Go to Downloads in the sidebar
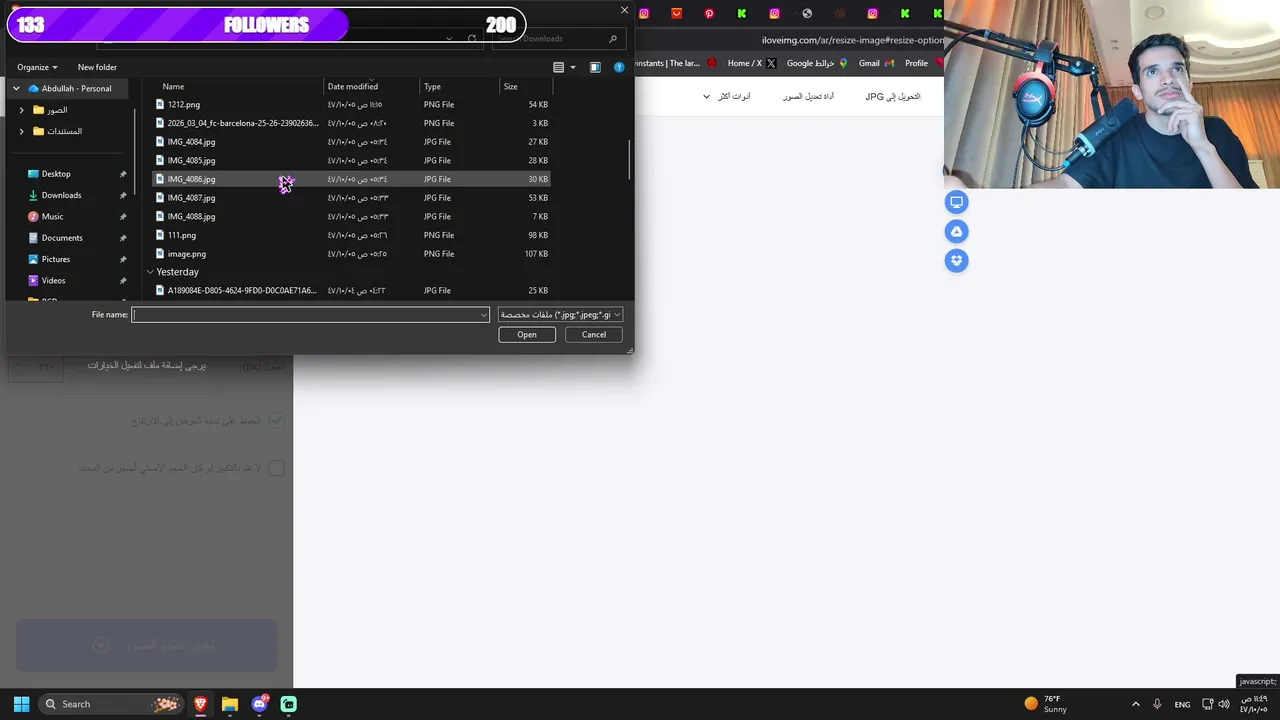This screenshot has height=720, width=1280. coord(61,195)
